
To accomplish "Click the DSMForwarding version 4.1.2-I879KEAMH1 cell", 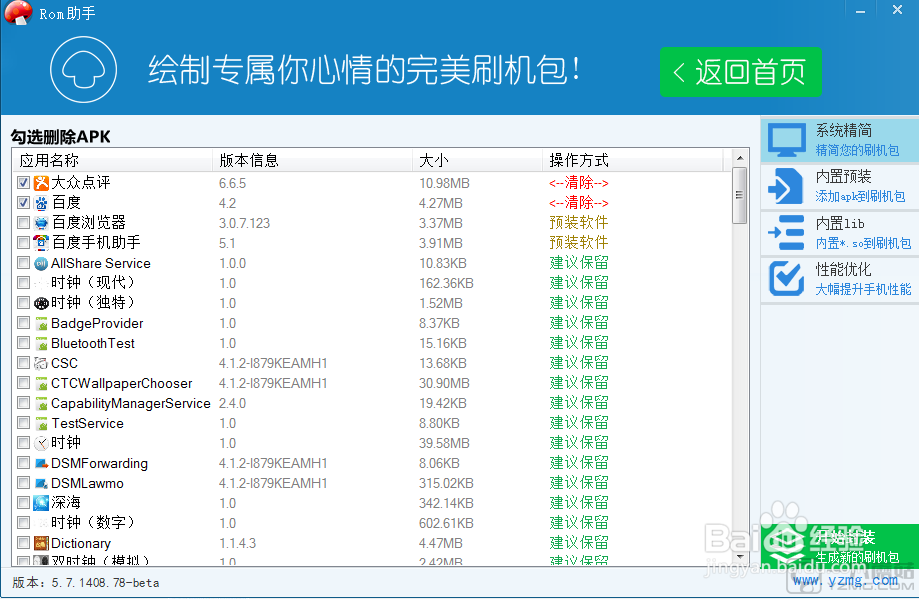I will 273,463.
